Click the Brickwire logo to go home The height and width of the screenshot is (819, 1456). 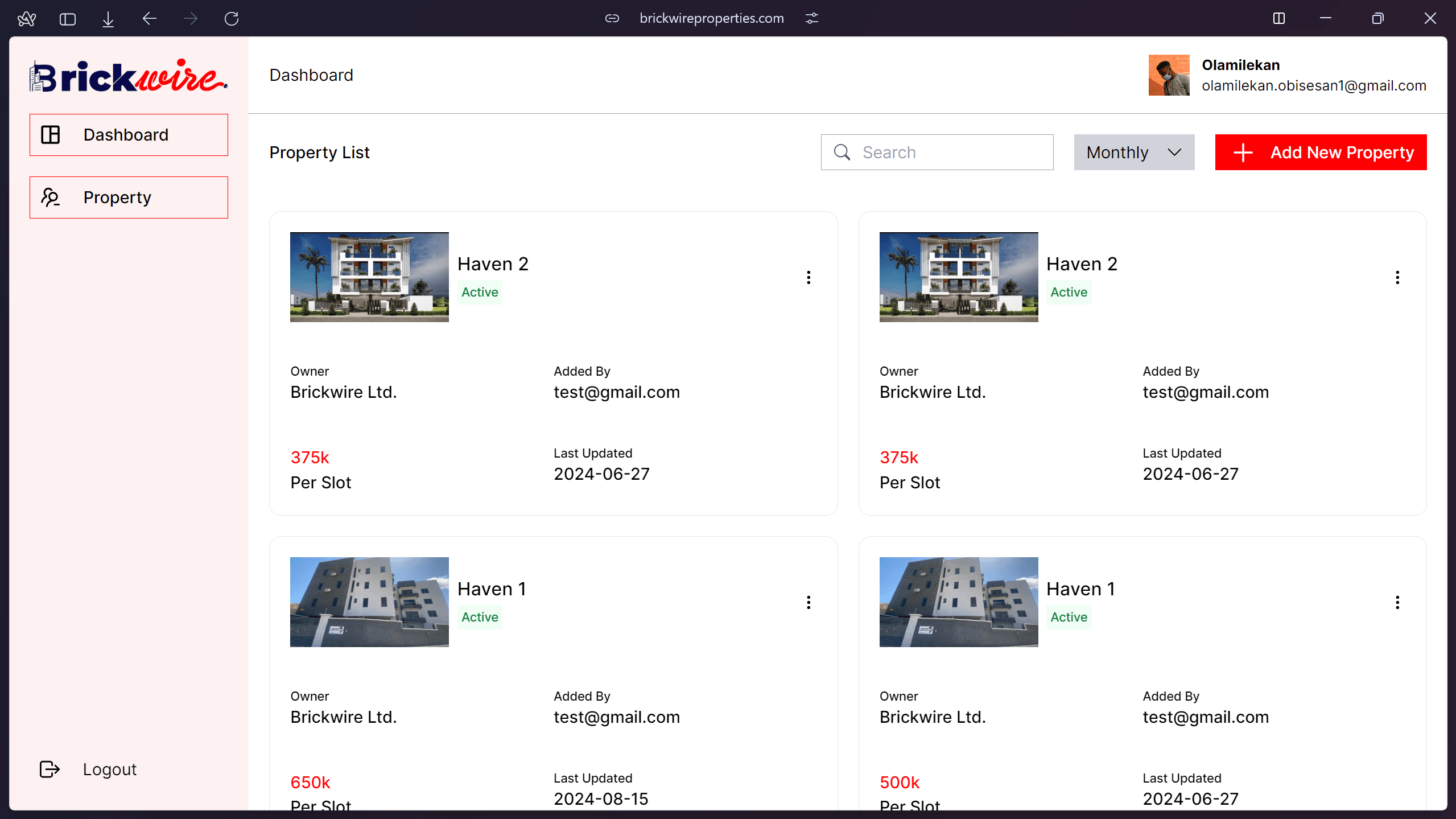point(127,75)
